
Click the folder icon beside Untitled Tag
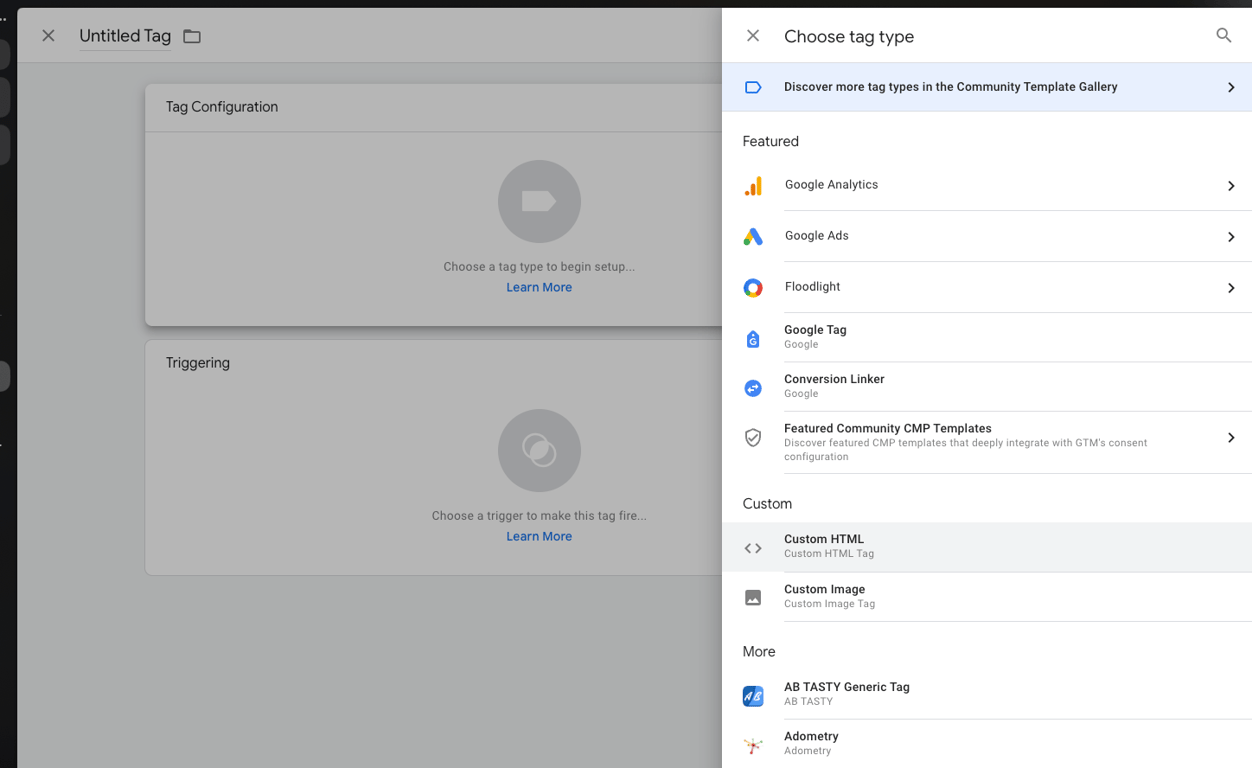pyautogui.click(x=192, y=37)
